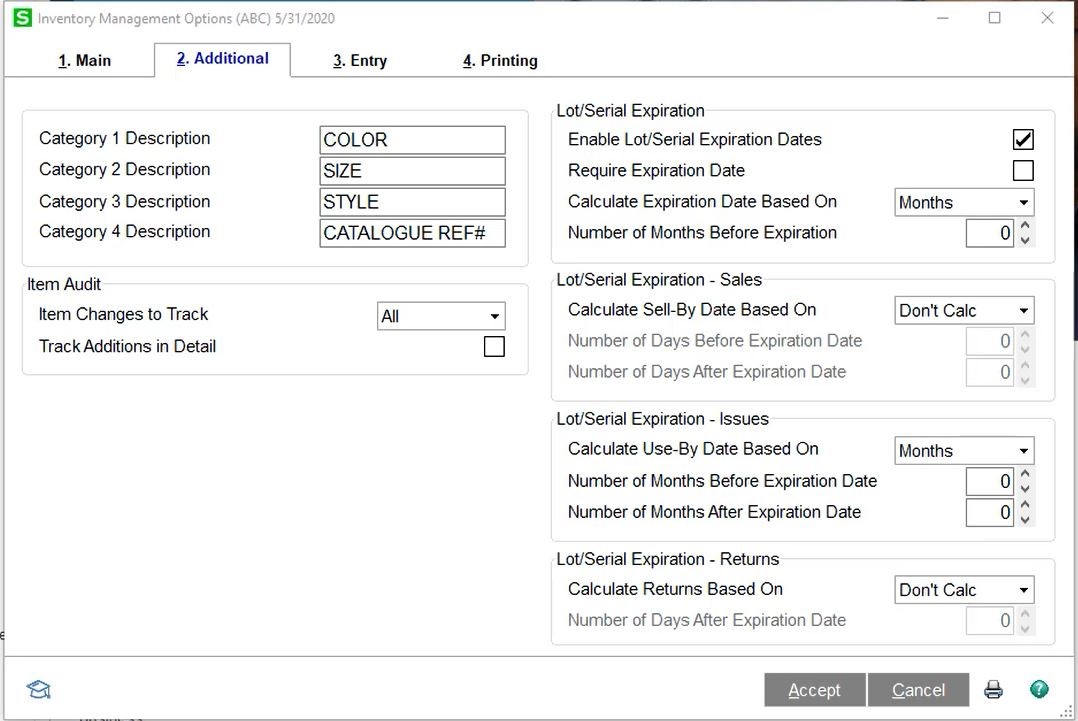Viewport: 1078px width, 721px height.
Task: Open the Entry tab
Action: (360, 60)
